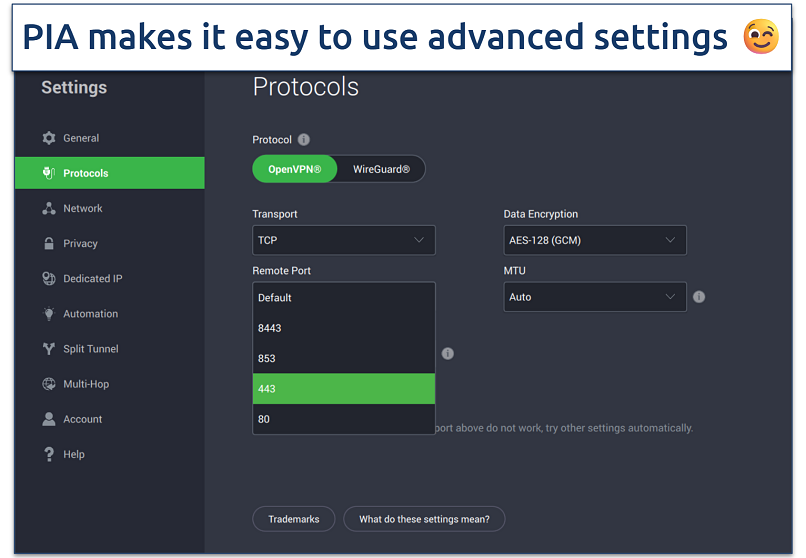Screen dimensions: 806x558
Task: Click the Automation lightbulb icon
Action: (48, 314)
